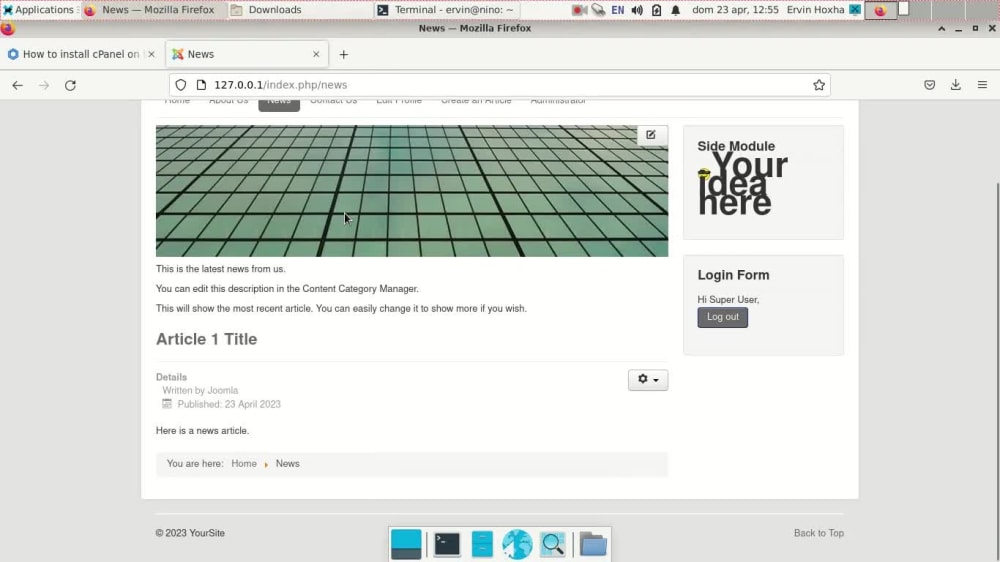Image resolution: width=1000 pixels, height=562 pixels.
Task: Click the 'Written by Joomla' text
Action: 200,390
